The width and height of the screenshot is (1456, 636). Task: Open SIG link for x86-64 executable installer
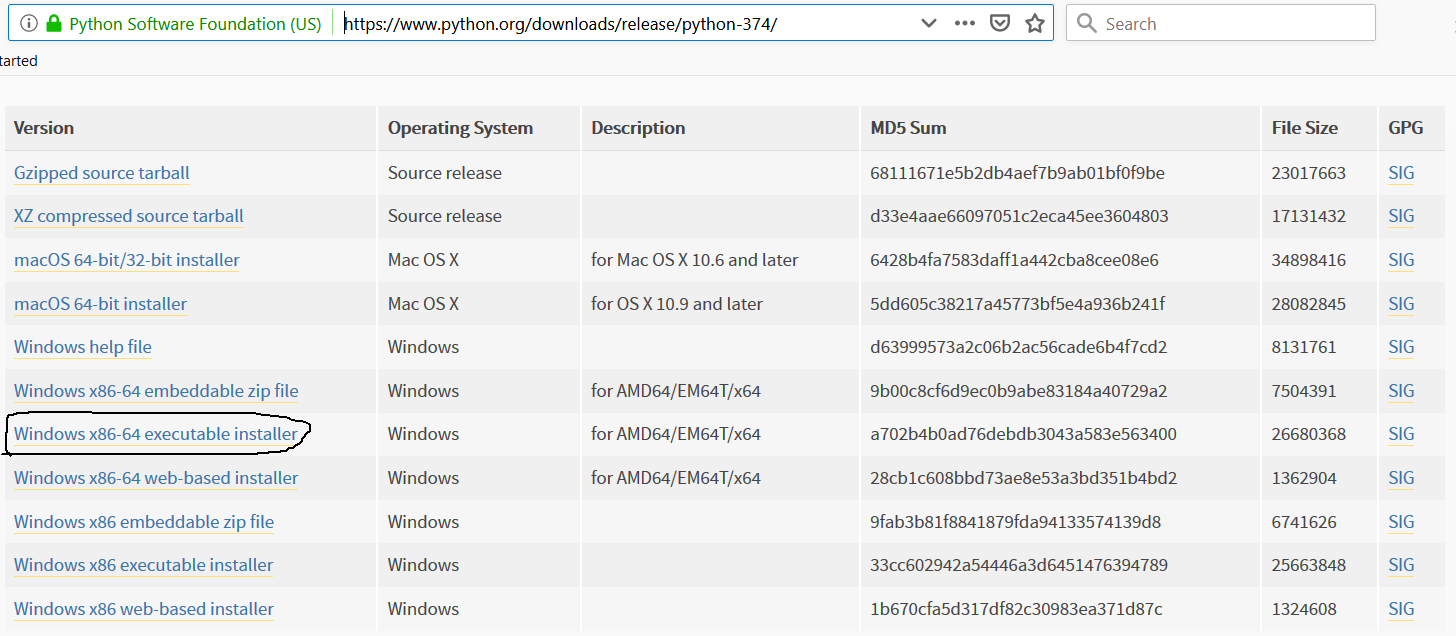(x=1401, y=434)
